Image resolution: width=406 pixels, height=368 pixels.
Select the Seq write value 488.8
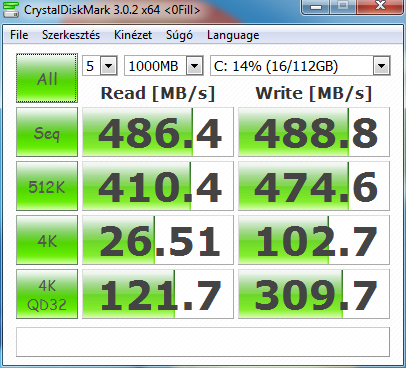coord(314,132)
